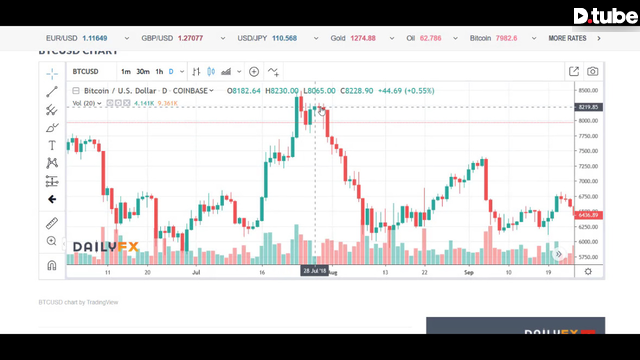
Task: Click the Gold rate 1274.88
Action: (363, 38)
